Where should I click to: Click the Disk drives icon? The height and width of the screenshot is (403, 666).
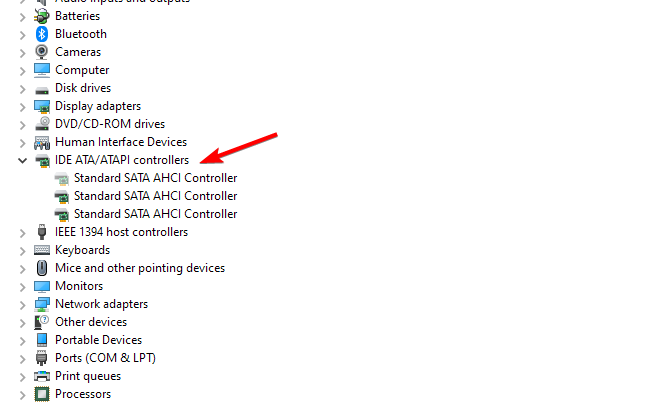[42, 90]
